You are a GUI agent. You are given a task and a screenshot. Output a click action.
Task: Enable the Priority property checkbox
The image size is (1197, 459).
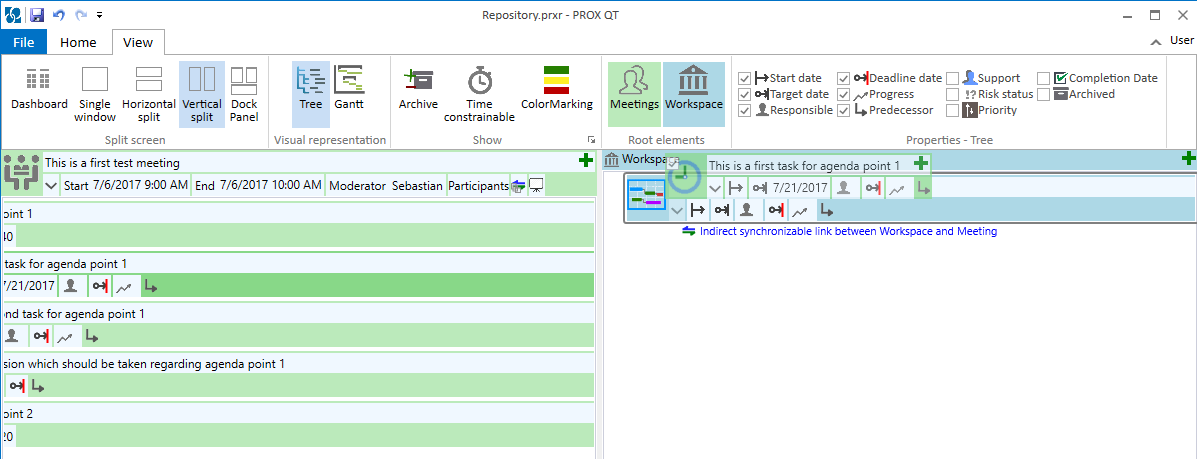952,110
